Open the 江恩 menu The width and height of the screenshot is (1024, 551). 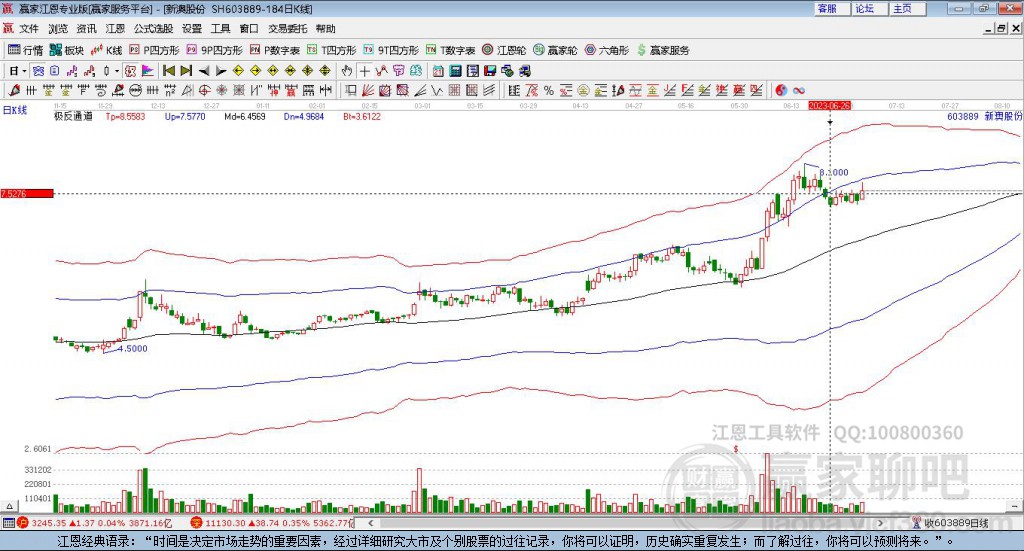[x=115, y=29]
